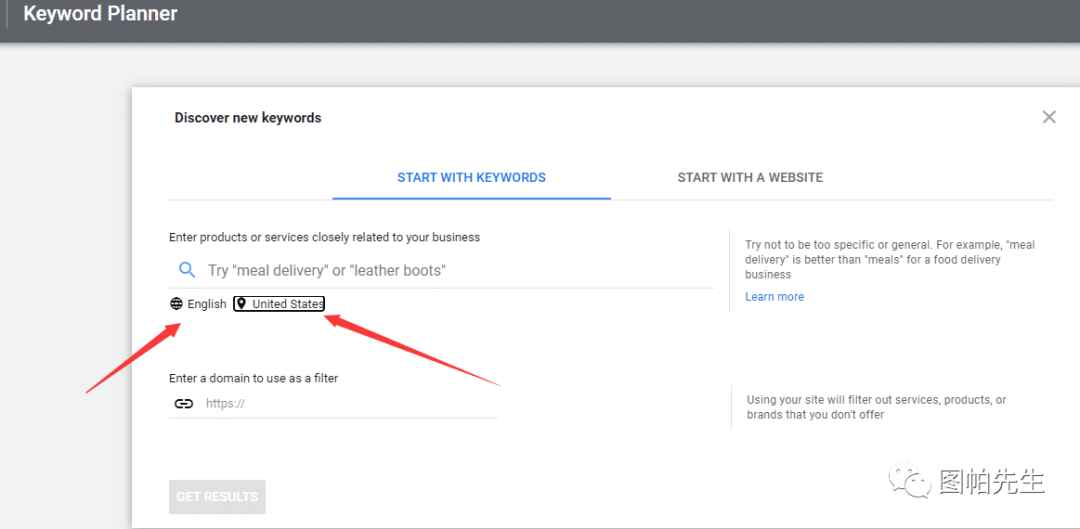This screenshot has height=529, width=1080.
Task: Click the location pin icon
Action: click(x=241, y=304)
